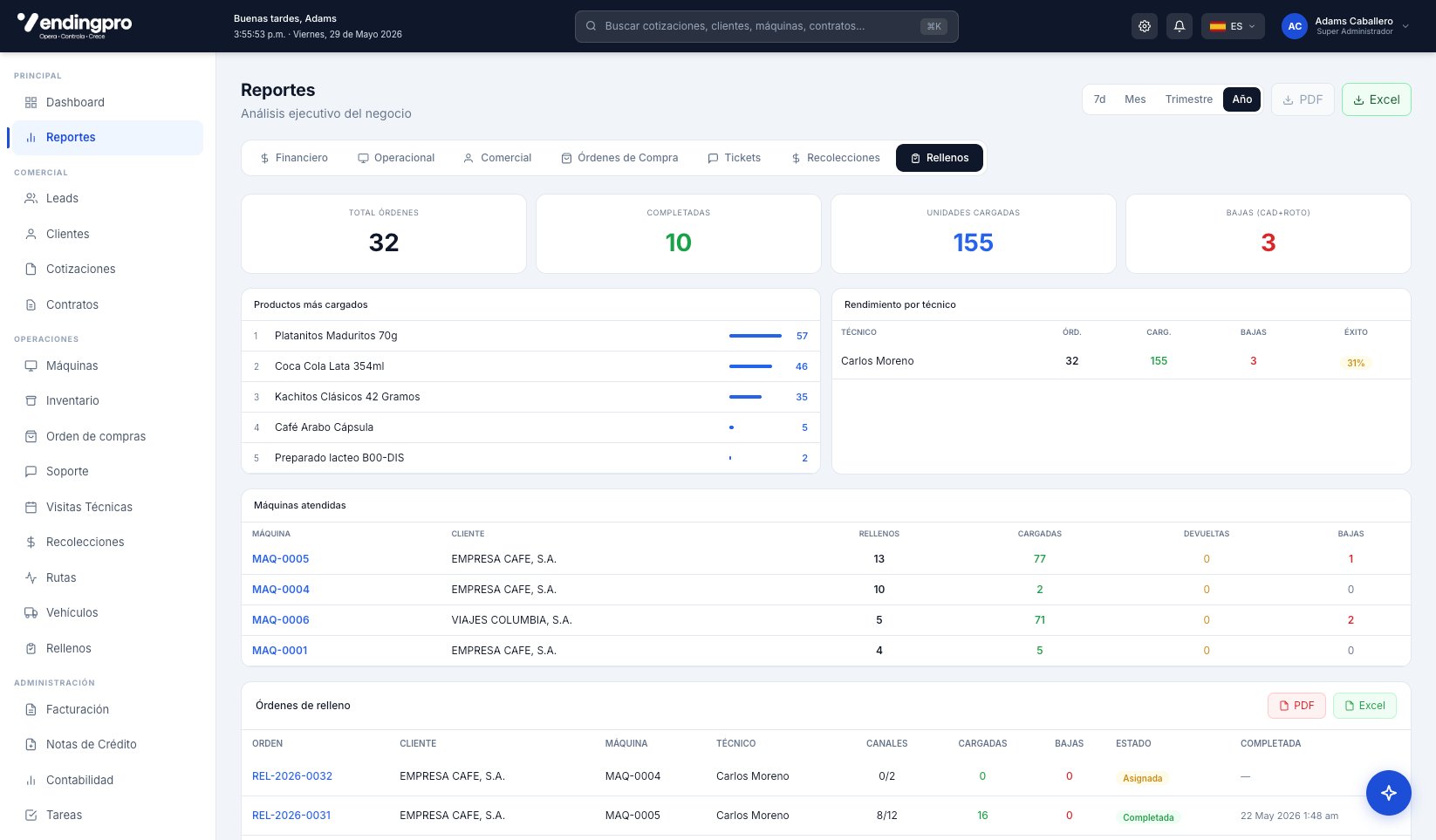Open the settings gear icon

tap(1145, 26)
